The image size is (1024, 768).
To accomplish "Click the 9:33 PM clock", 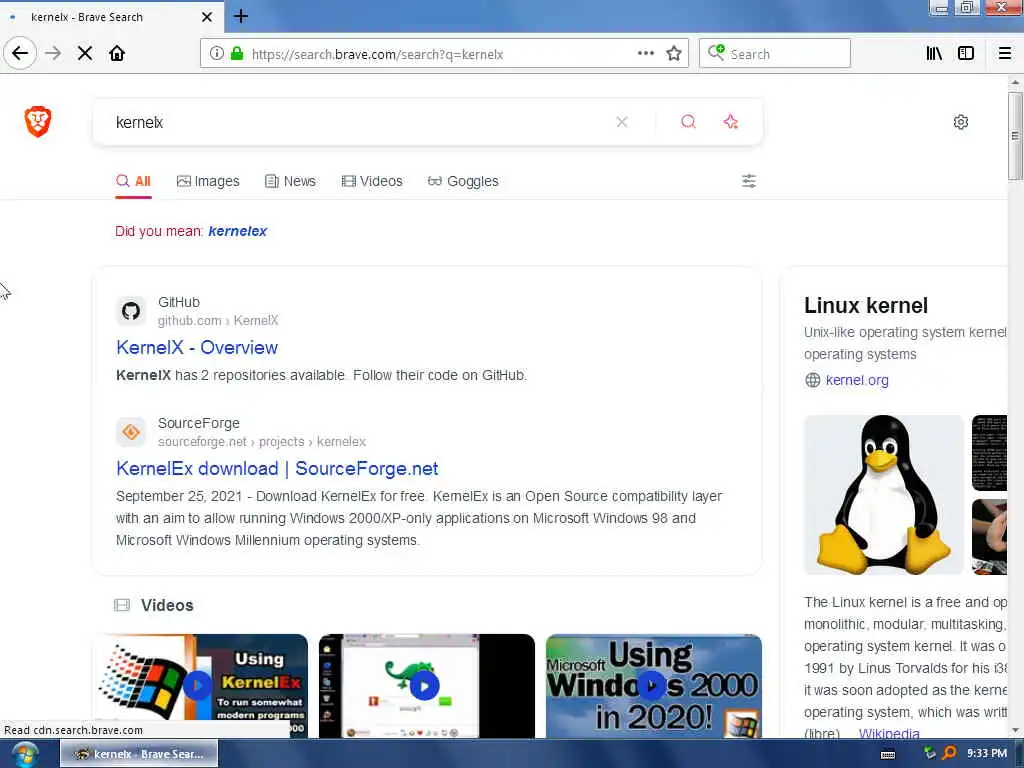I will (x=987, y=754).
